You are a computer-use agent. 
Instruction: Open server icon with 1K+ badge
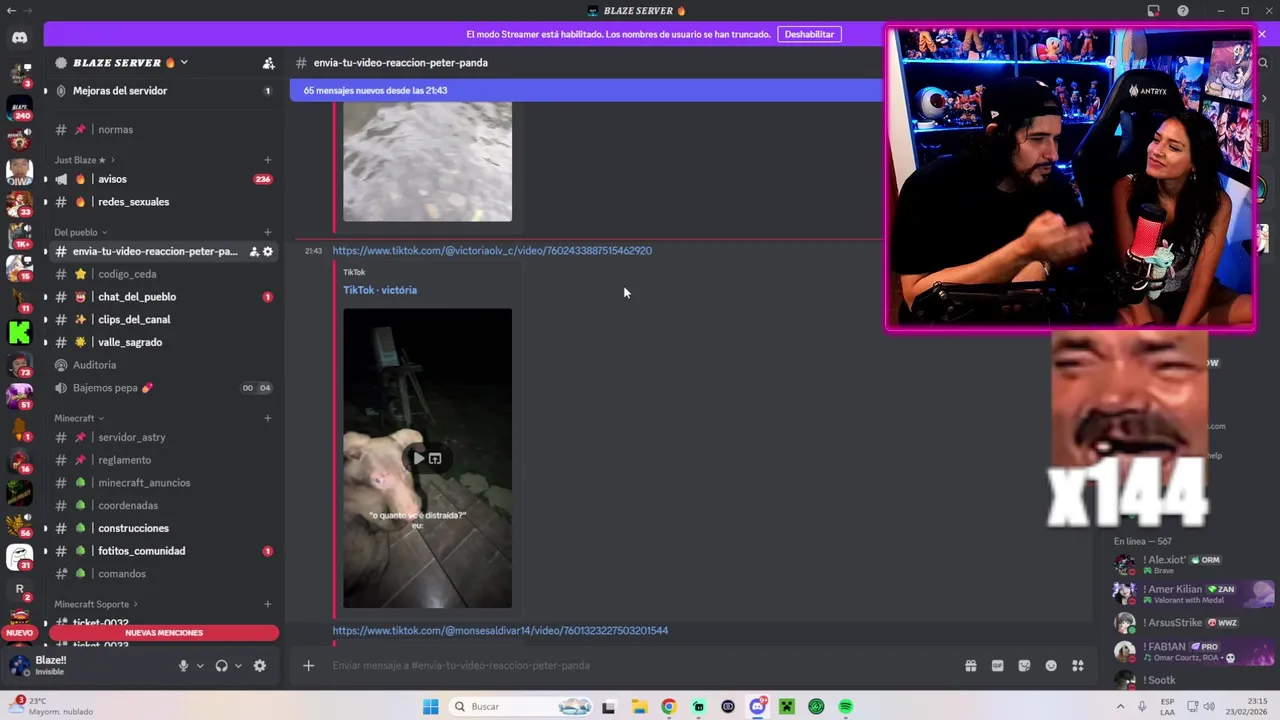click(x=19, y=236)
